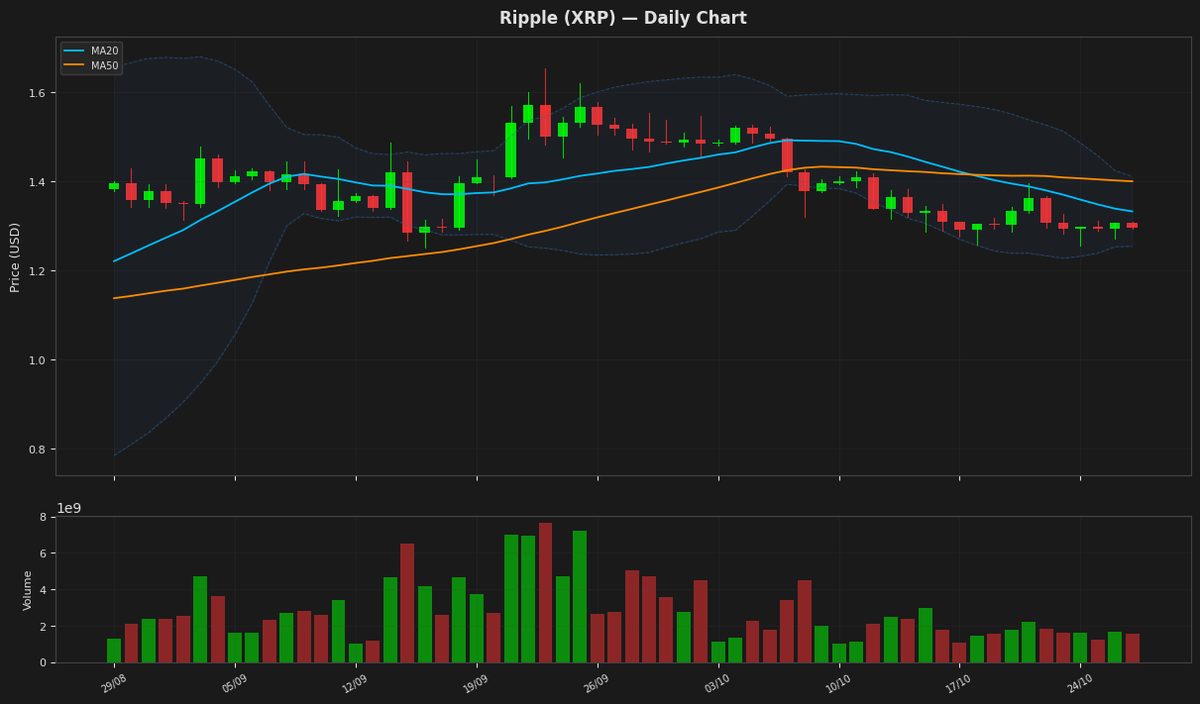The height and width of the screenshot is (704, 1200).
Task: Click the 05/09 date label
Action: click(233, 685)
